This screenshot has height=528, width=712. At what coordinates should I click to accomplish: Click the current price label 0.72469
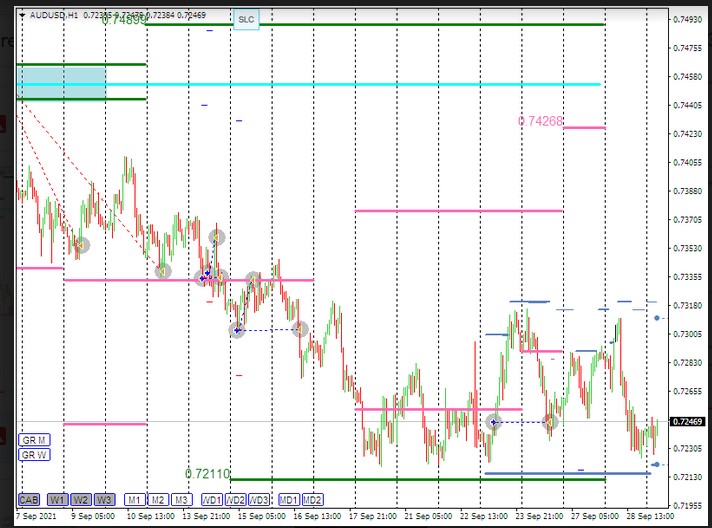[685, 422]
